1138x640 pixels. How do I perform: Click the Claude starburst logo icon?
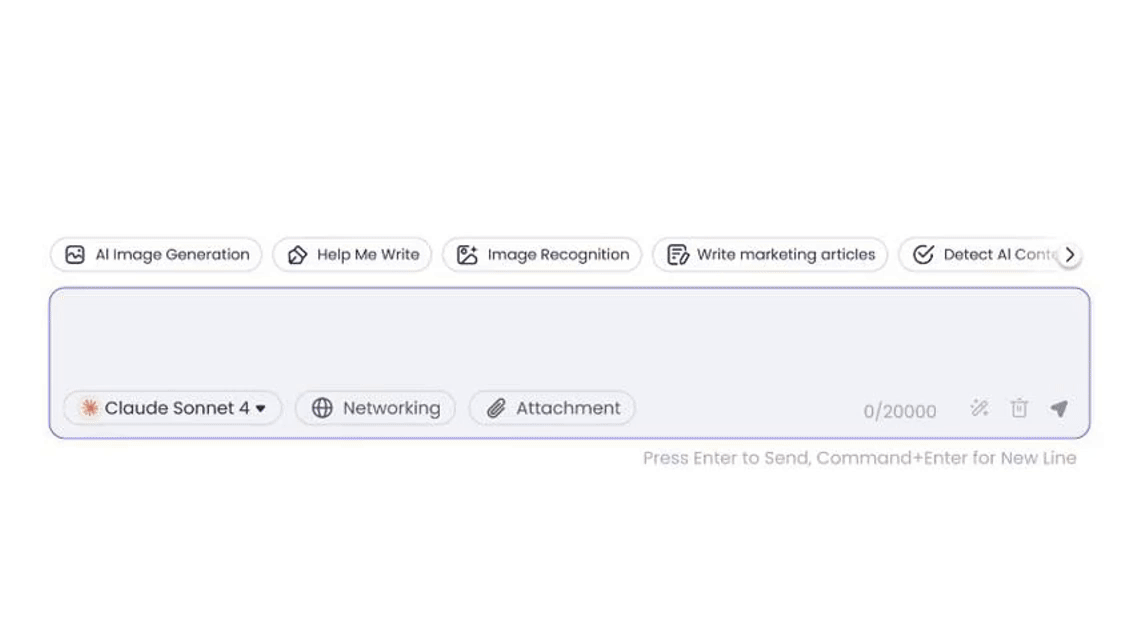click(x=89, y=408)
